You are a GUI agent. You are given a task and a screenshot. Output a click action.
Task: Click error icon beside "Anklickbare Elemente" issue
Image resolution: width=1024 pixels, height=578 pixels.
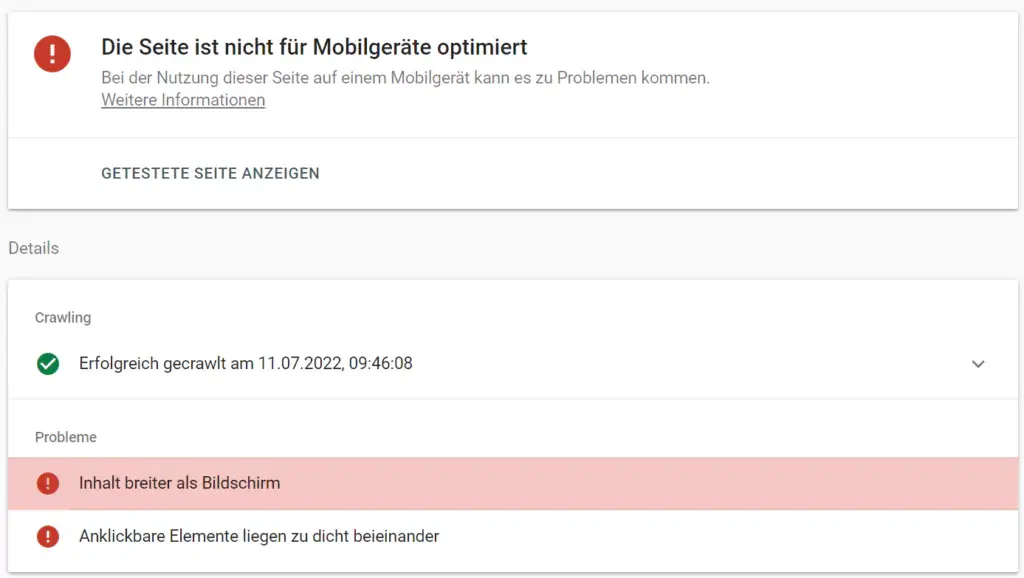tap(48, 537)
